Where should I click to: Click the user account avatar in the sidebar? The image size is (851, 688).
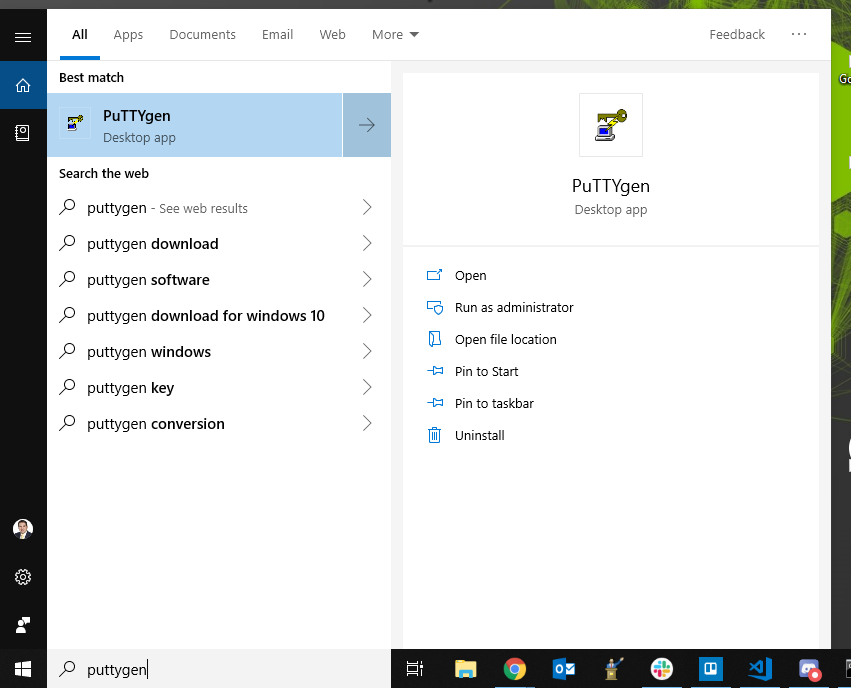pyautogui.click(x=23, y=528)
